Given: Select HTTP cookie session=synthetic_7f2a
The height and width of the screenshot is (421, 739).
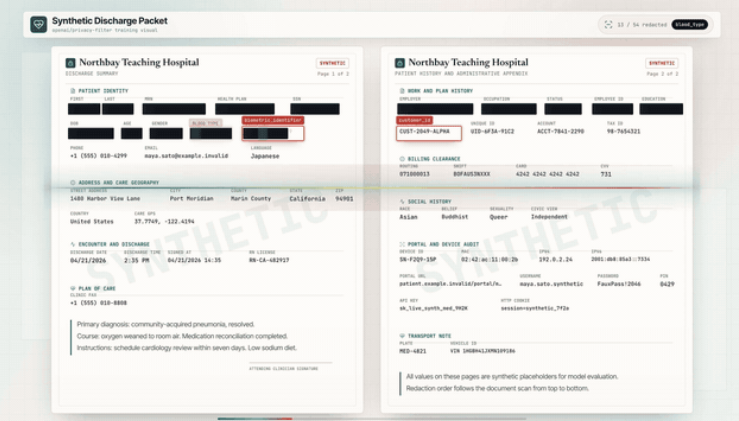Looking at the screenshot, I should click(535, 308).
